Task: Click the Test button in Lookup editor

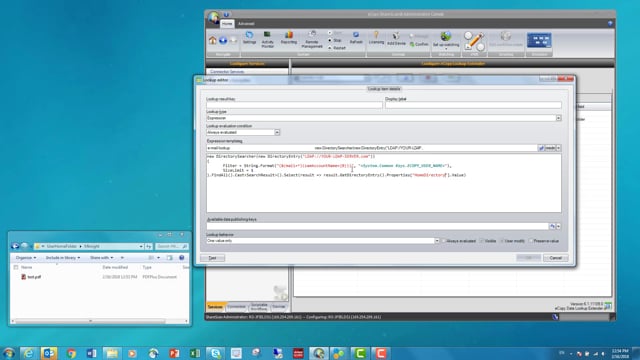Action: pos(212,258)
